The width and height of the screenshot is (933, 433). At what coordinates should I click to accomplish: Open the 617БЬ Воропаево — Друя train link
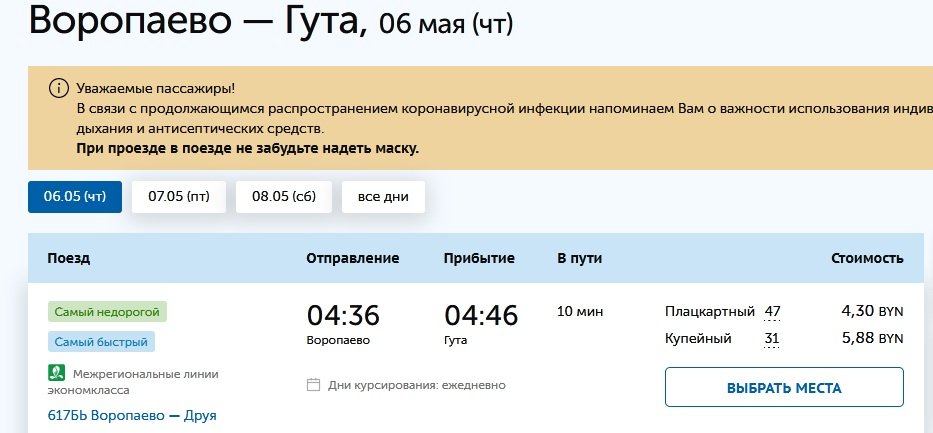(x=132, y=415)
